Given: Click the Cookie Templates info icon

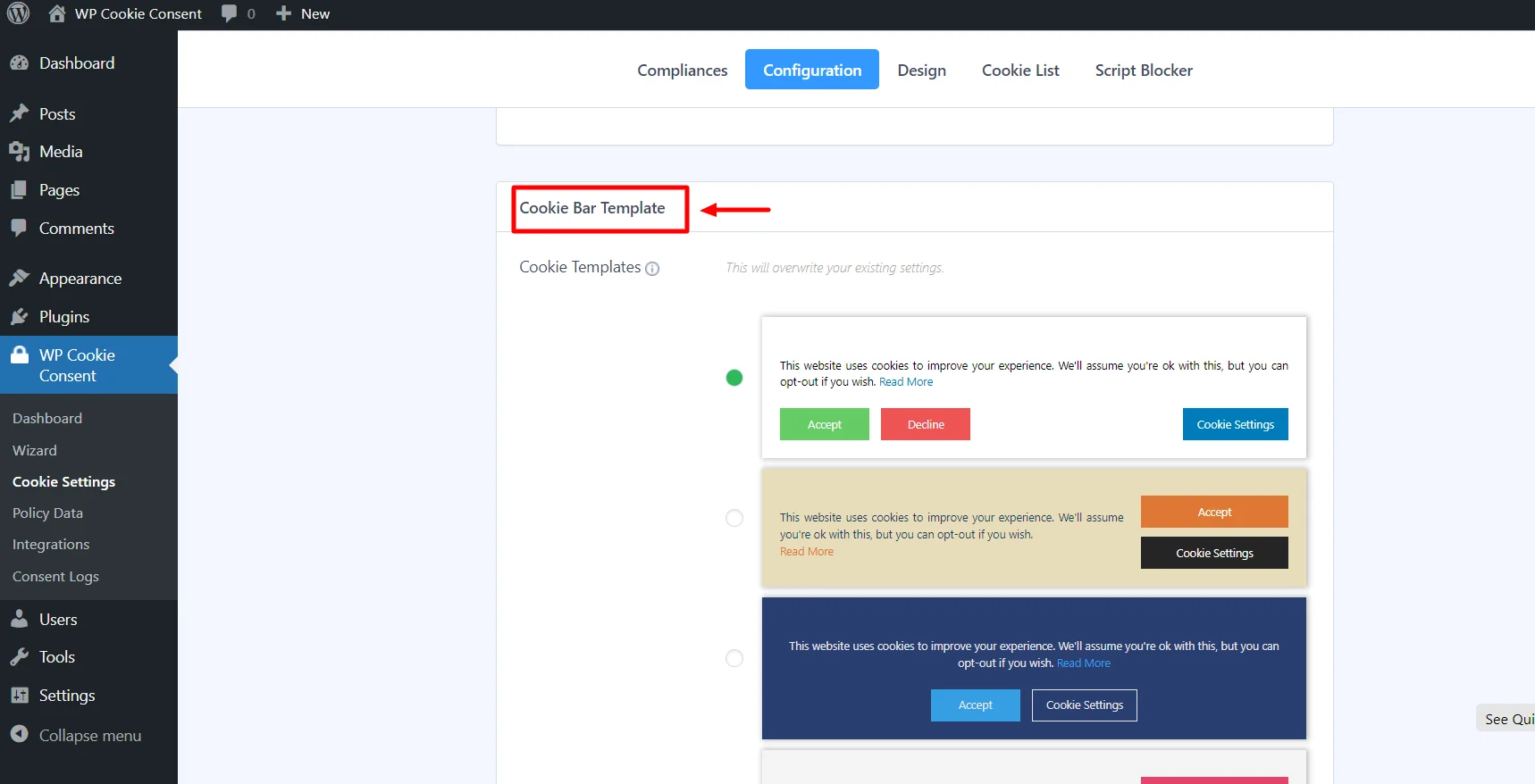Looking at the screenshot, I should pyautogui.click(x=652, y=269).
